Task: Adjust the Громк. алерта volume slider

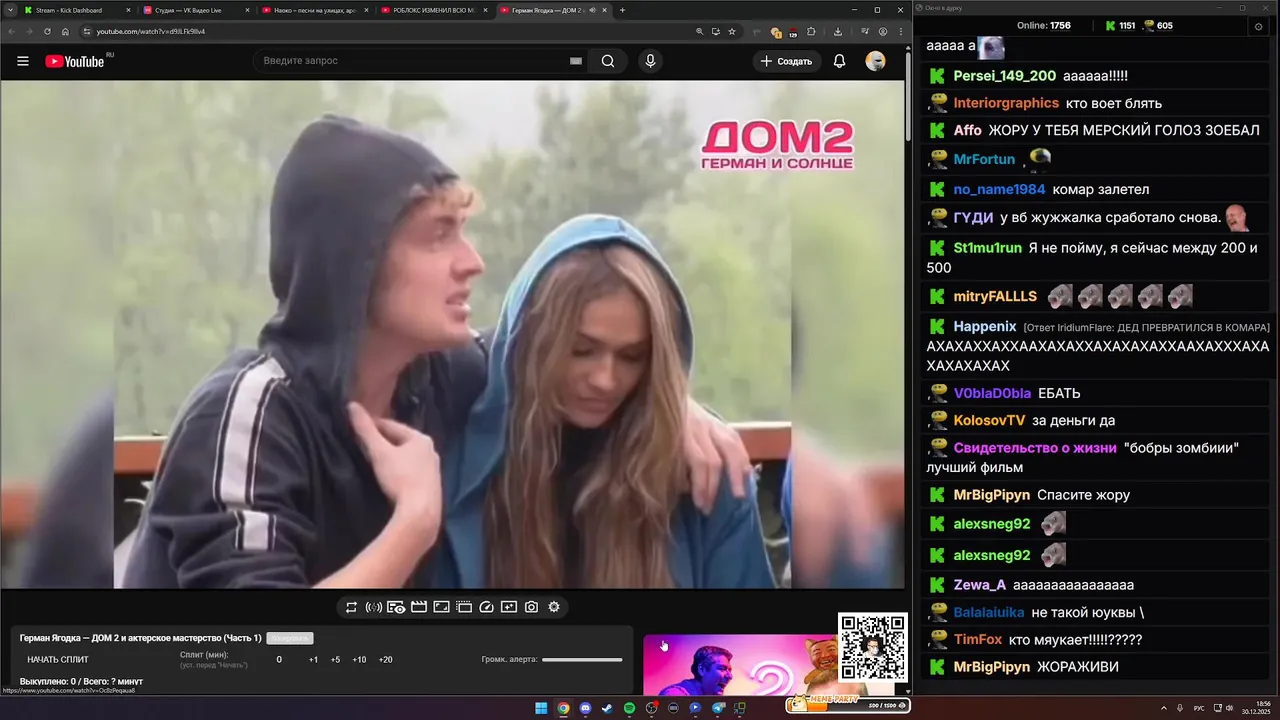Action: coord(582,659)
